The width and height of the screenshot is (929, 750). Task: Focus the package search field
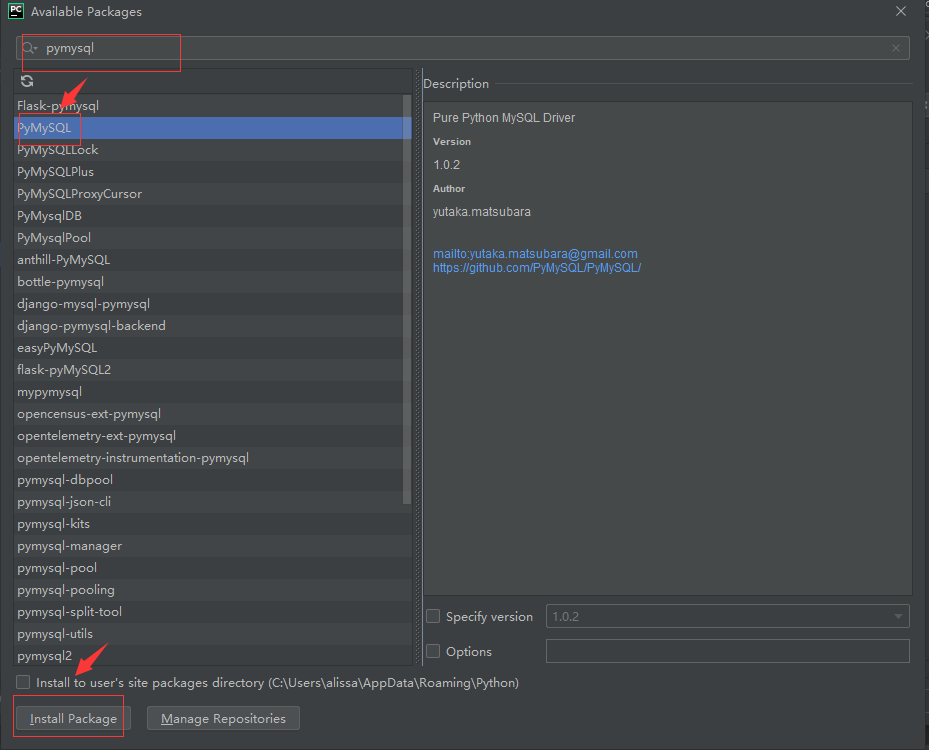[462, 48]
